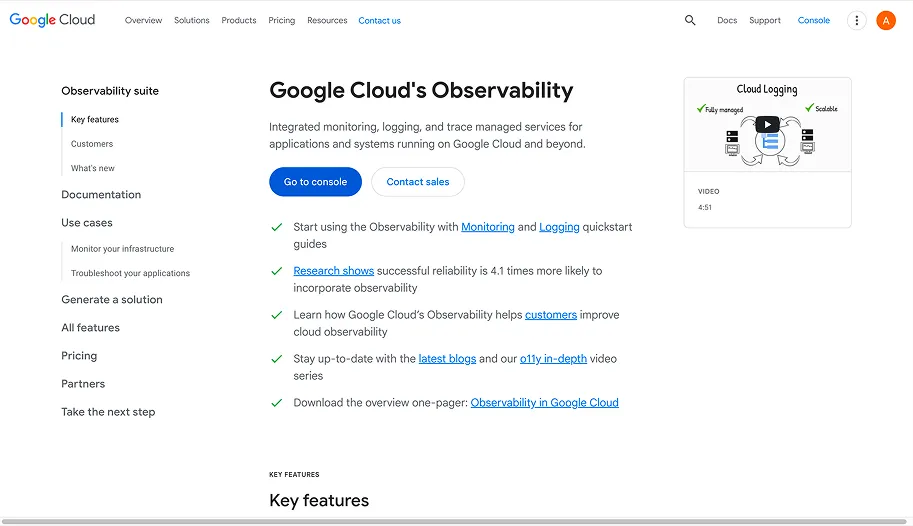Go to Customers in sidebar
The width and height of the screenshot is (913, 526).
click(x=92, y=144)
